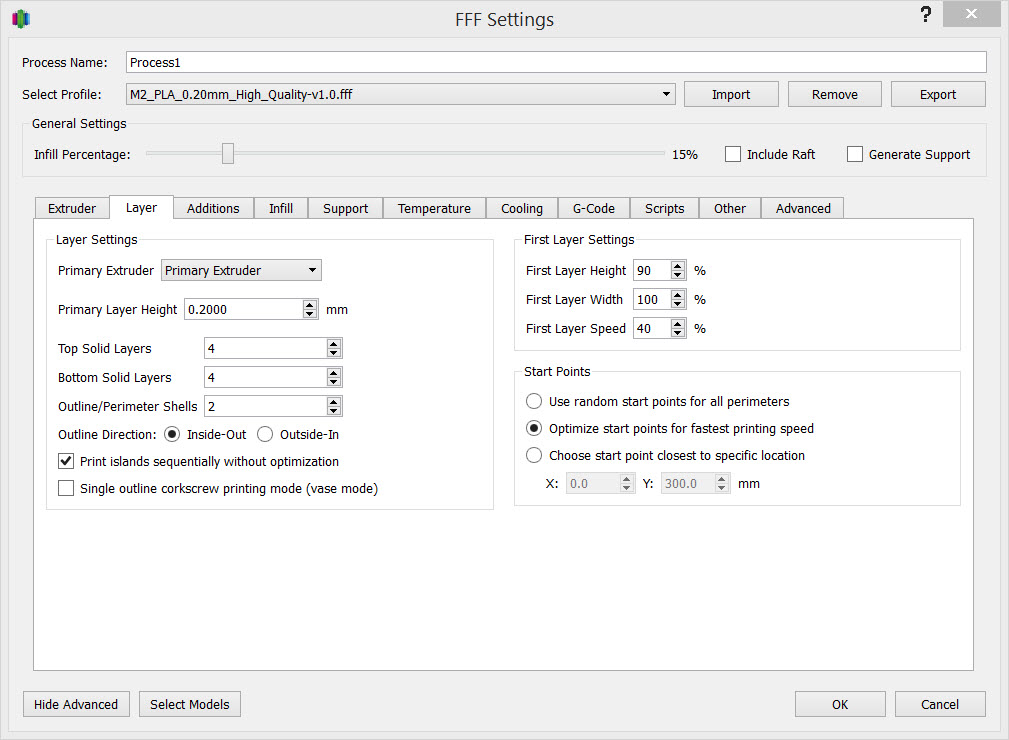Image resolution: width=1009 pixels, height=740 pixels.
Task: Click the help question mark icon
Action: pyautogui.click(x=925, y=15)
